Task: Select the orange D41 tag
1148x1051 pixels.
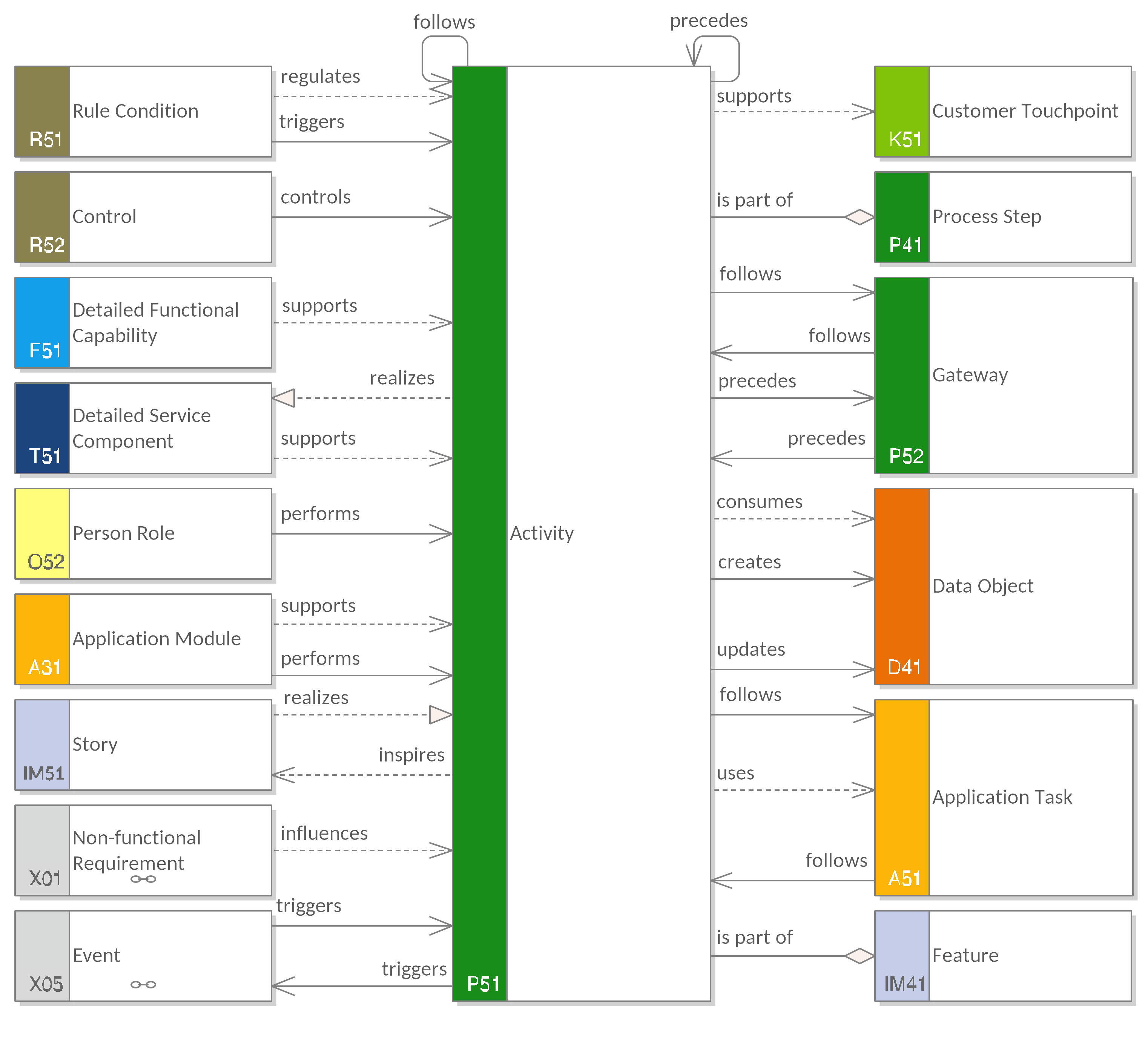Action: click(x=902, y=587)
